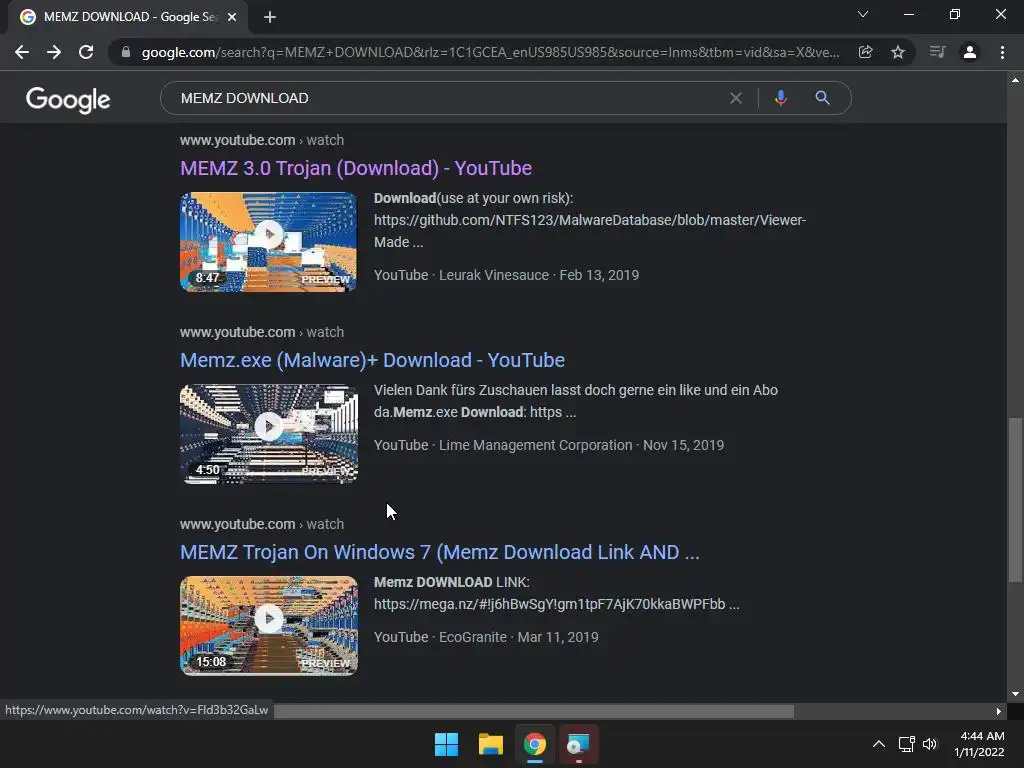This screenshot has width=1024, height=768.
Task: Click third result's youtube.com › watch breadcrumb
Action: (x=262, y=524)
